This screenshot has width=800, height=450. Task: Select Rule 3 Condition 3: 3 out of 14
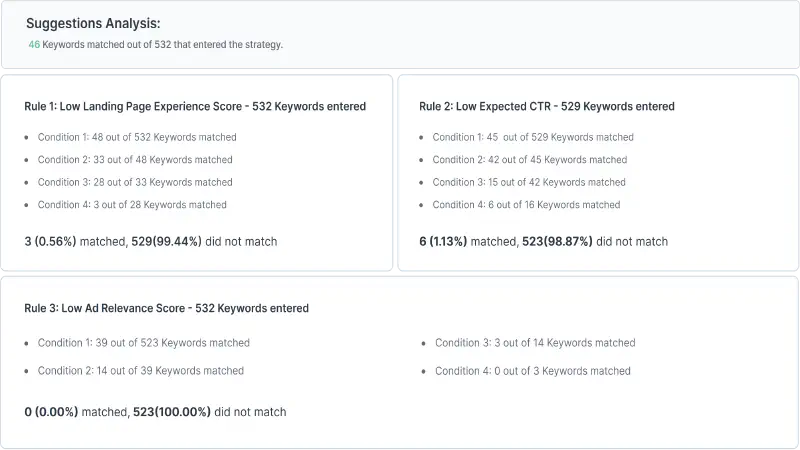point(535,343)
